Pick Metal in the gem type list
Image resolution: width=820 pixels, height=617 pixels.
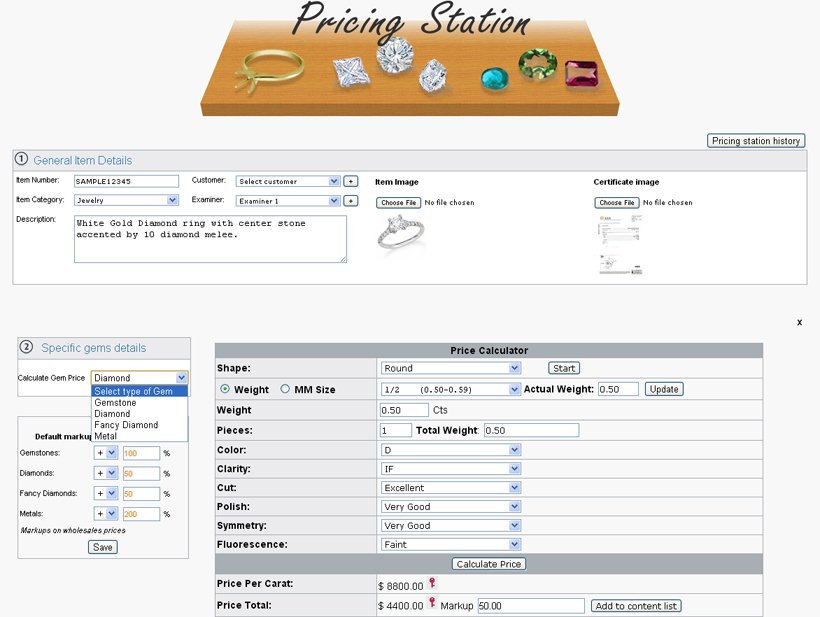[106, 436]
